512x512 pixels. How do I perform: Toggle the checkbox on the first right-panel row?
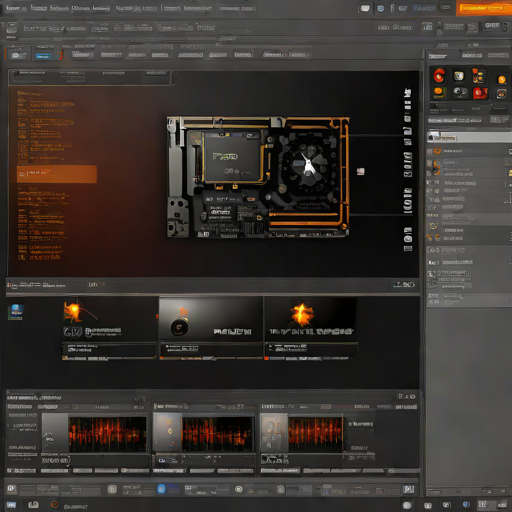(509, 151)
